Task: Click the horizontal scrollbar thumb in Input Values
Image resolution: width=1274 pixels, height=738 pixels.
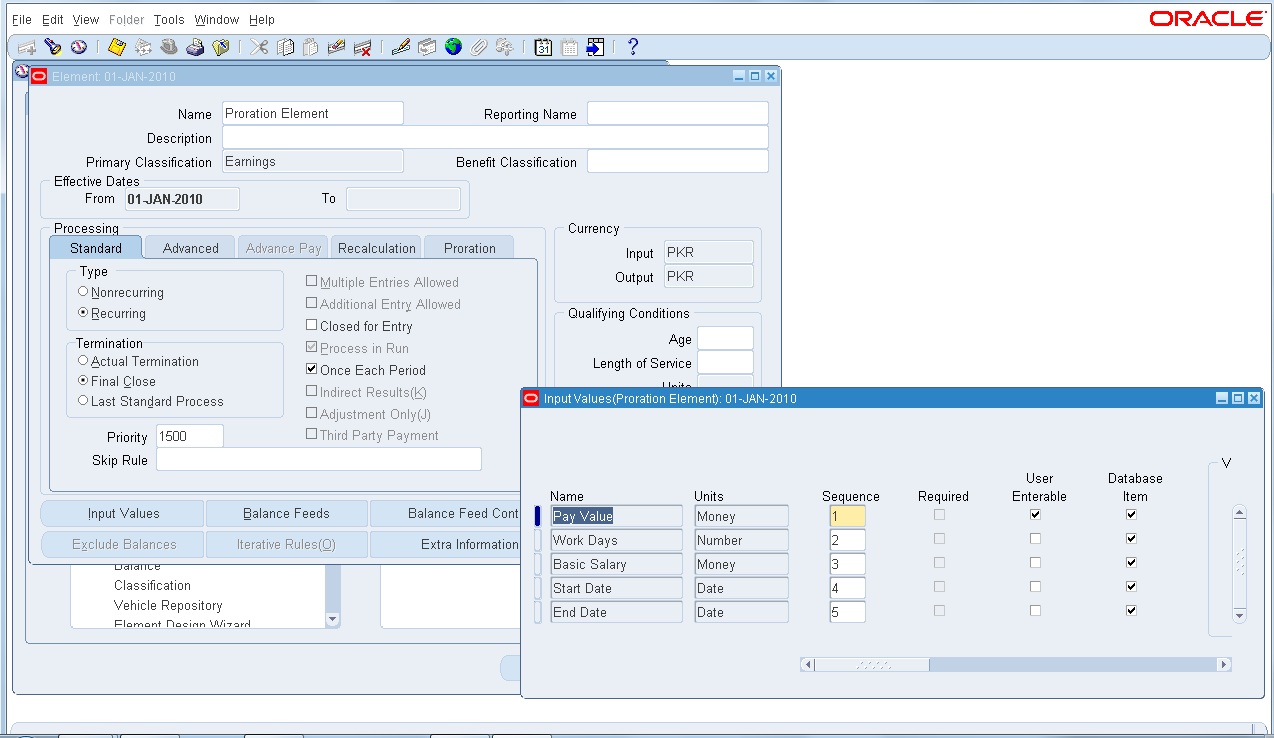Action: coord(872,664)
